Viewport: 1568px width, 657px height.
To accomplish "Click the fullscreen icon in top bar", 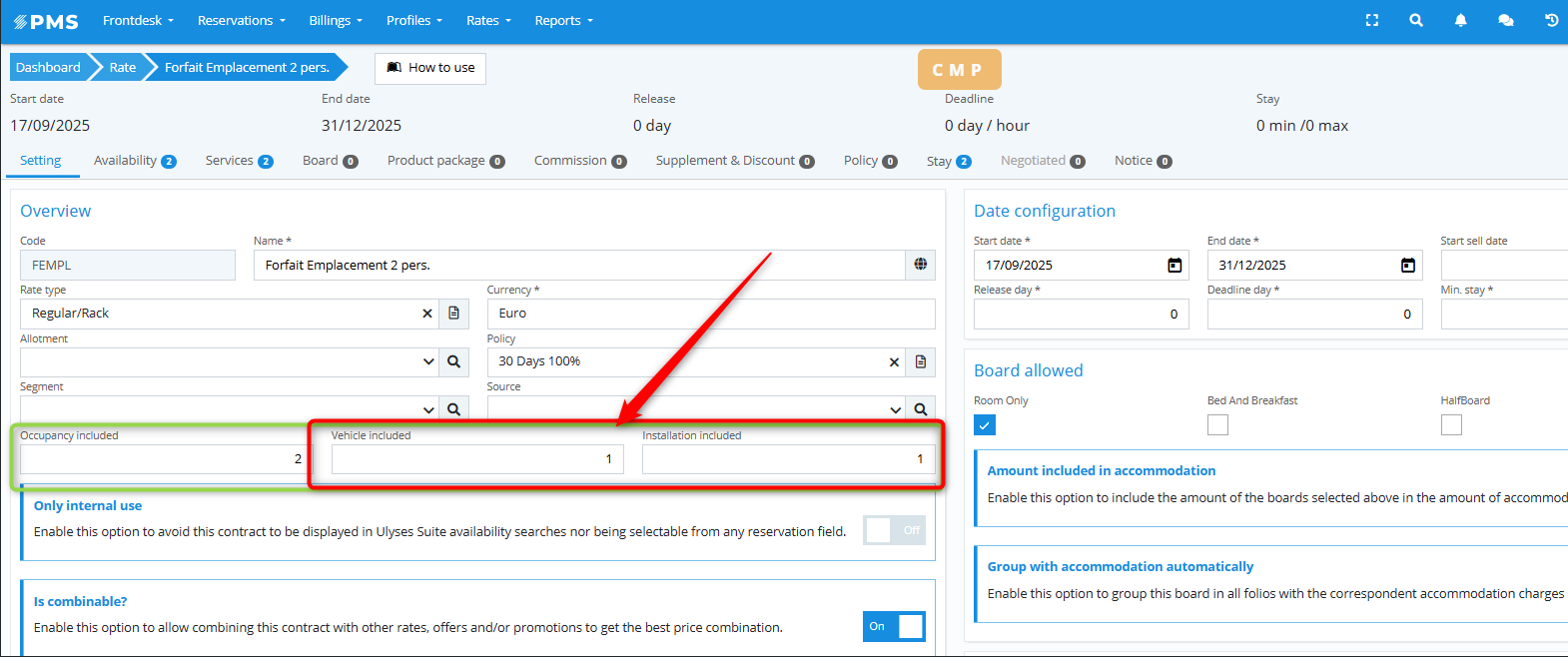I will tap(1372, 20).
